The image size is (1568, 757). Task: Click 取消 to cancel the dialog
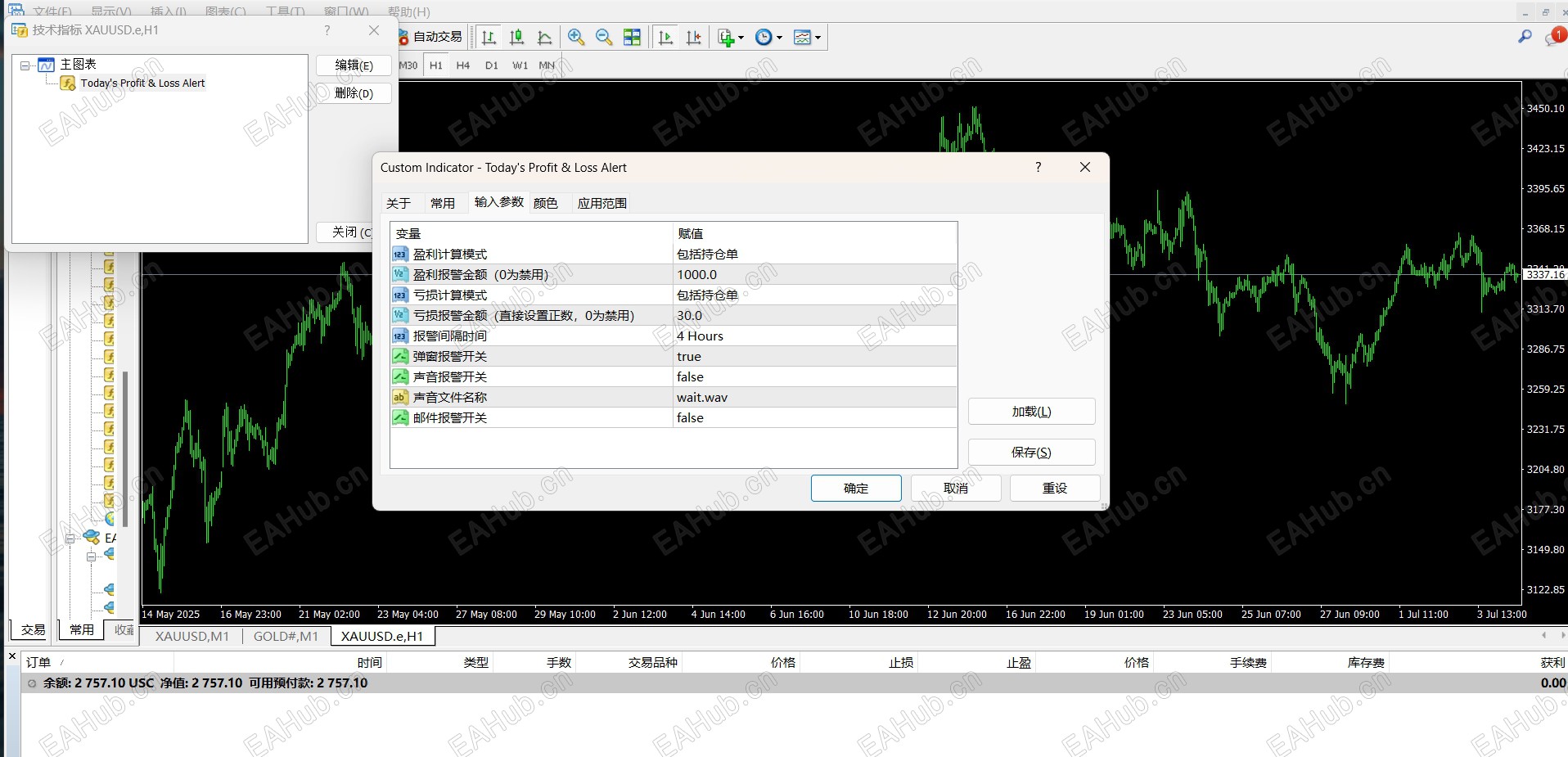click(x=956, y=488)
